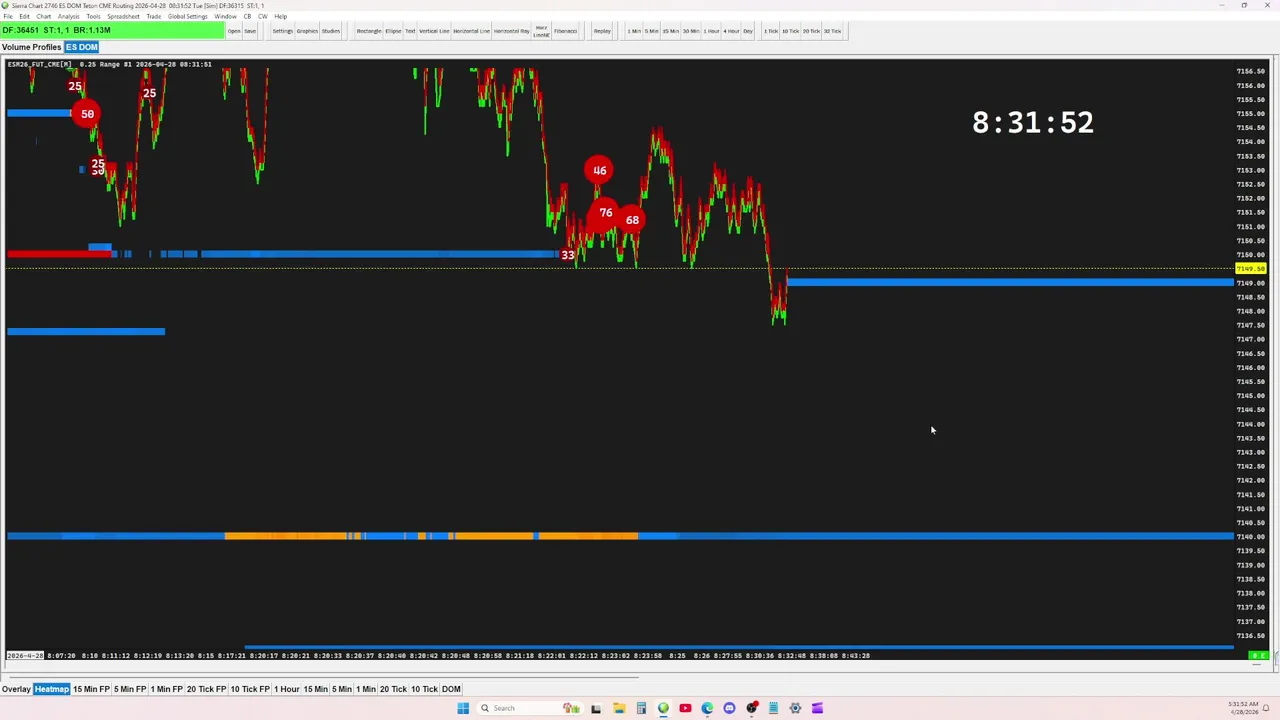Open chart Settings from the toolbar

point(283,31)
